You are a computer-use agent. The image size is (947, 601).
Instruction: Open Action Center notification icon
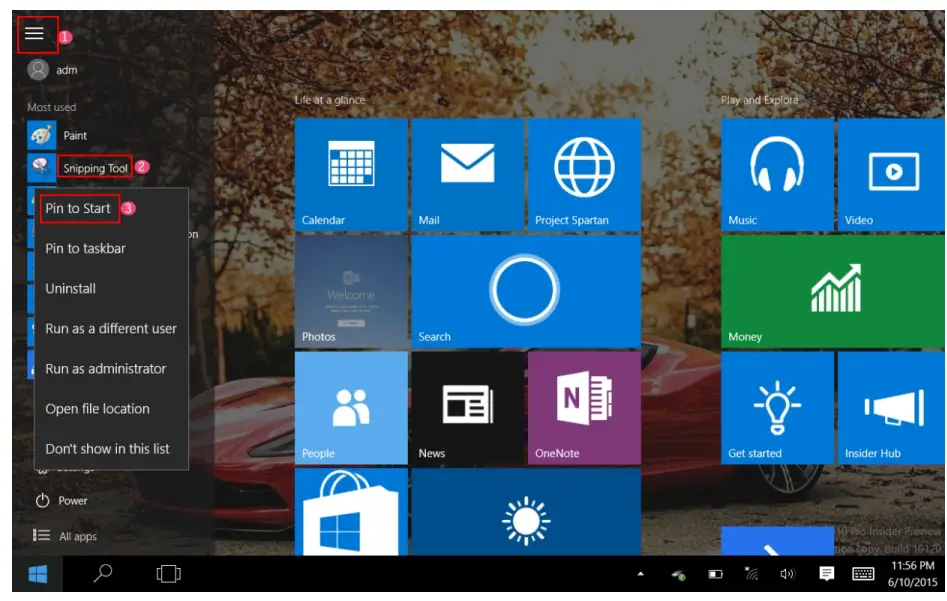coord(827,573)
